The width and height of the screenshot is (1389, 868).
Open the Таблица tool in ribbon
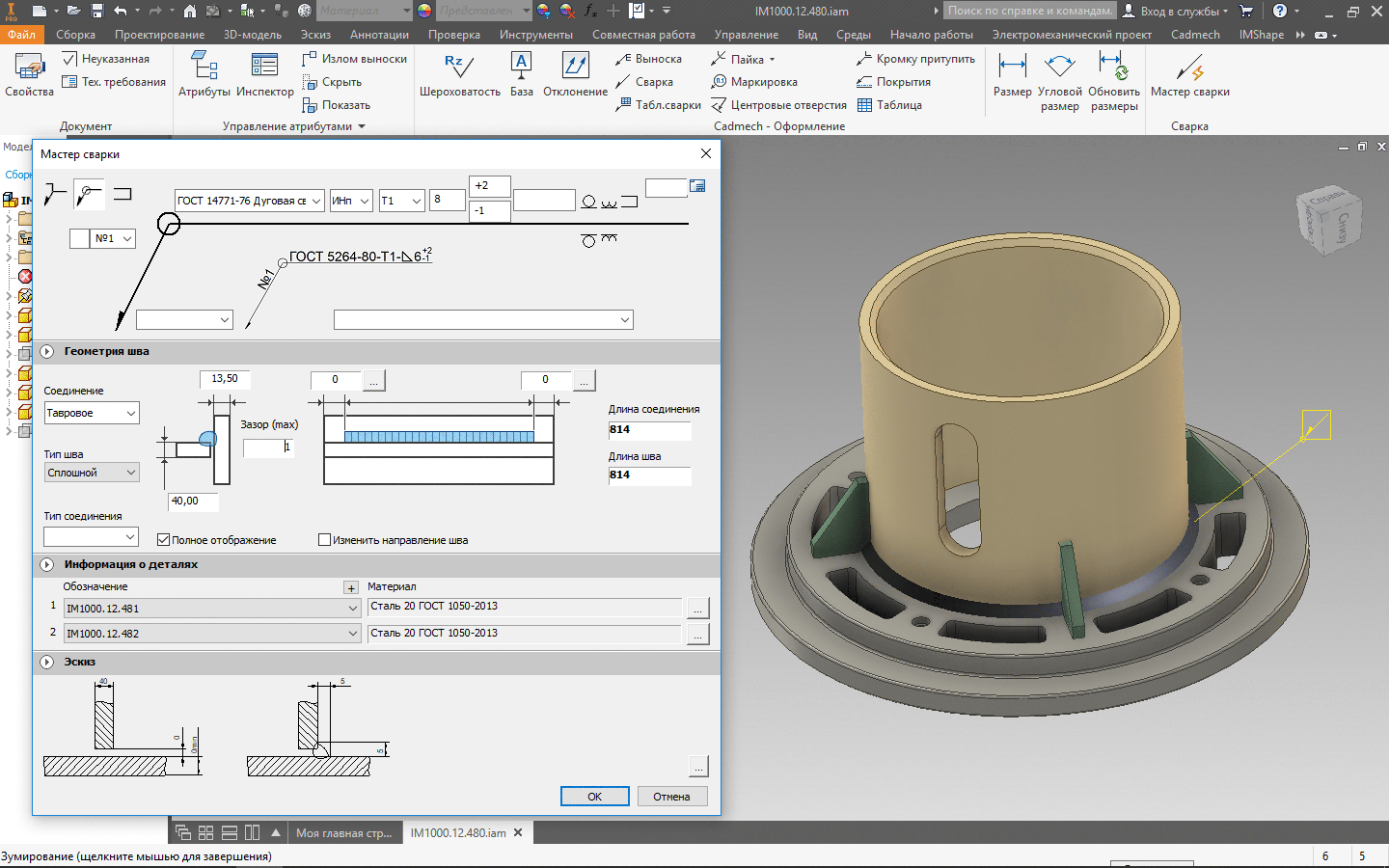889,105
